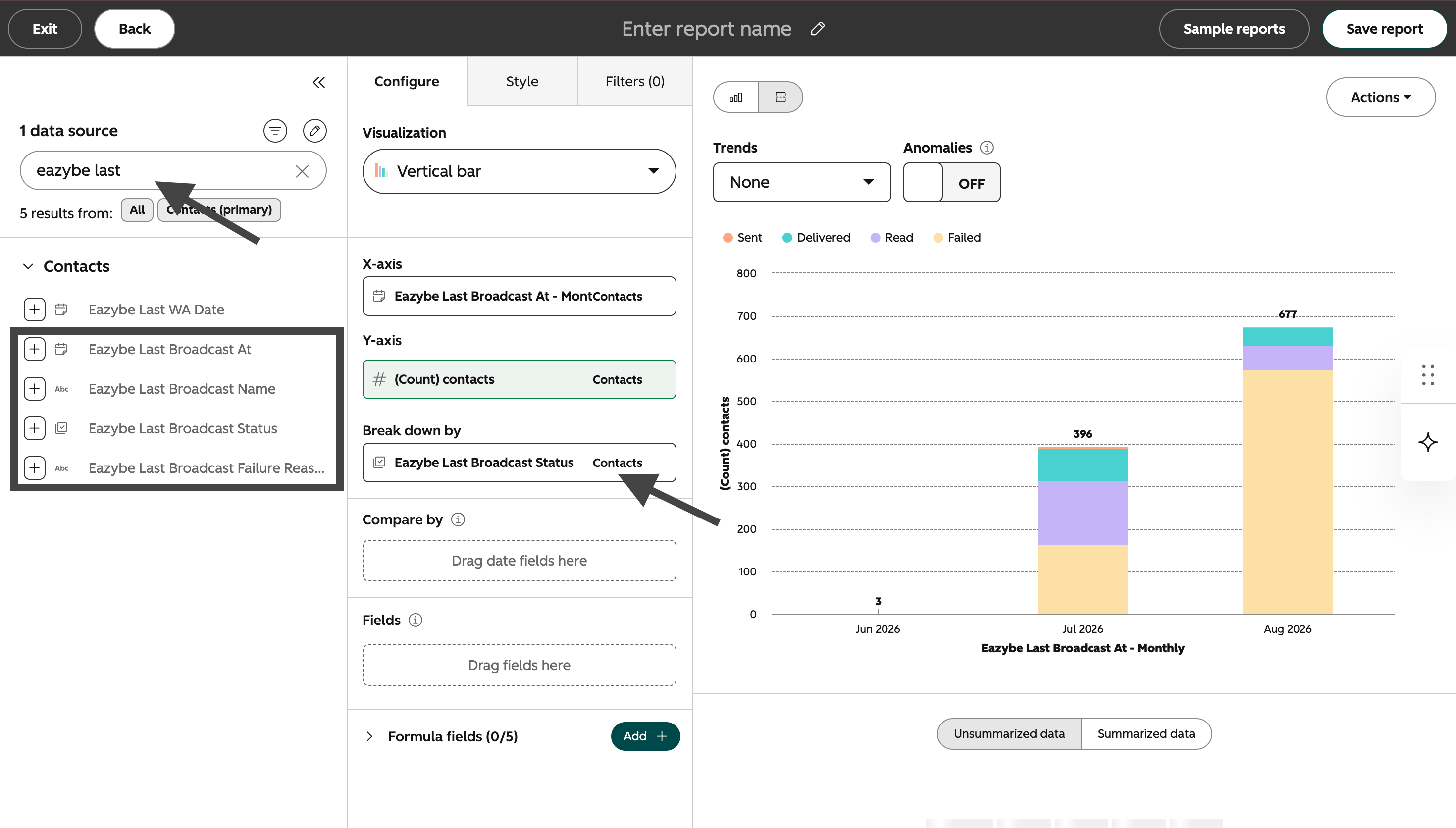Open X-axis Eazybe Last Broadcast At field options
This screenshot has width=1456, height=828.
click(x=519, y=296)
